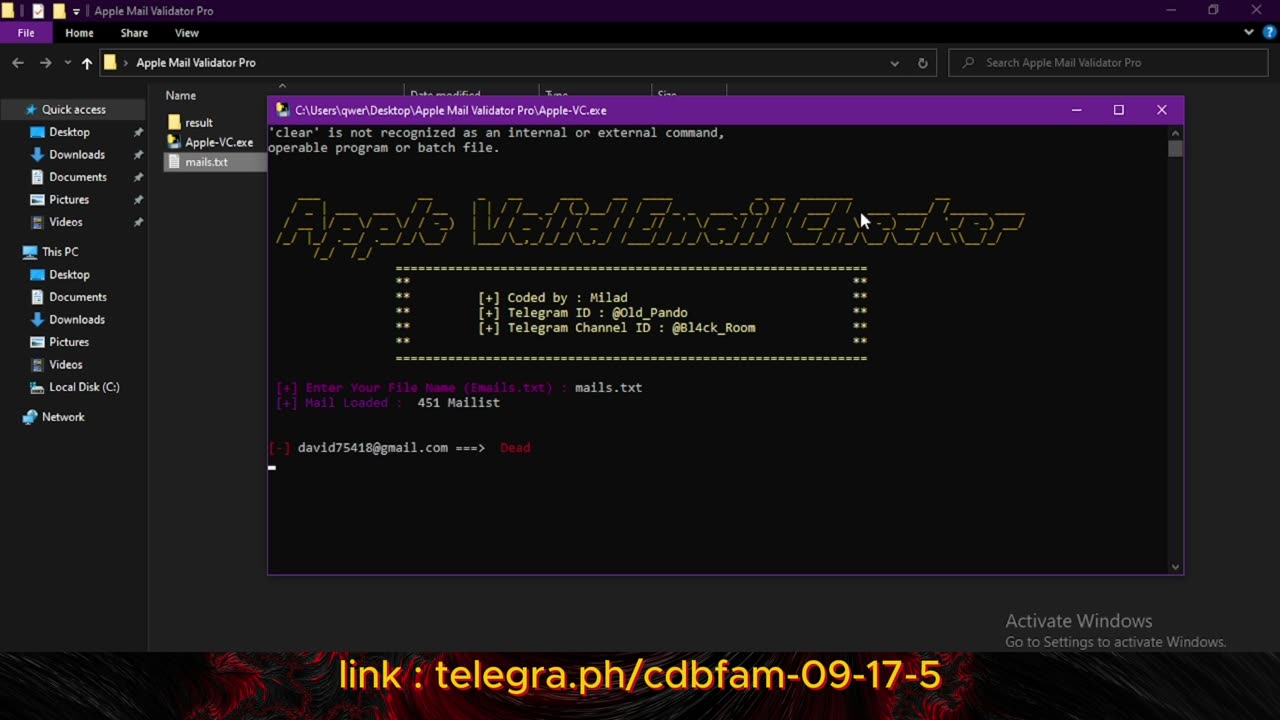Open the Quick Access Toolbar customize dropdown
This screenshot has height=720, width=1280.
pyautogui.click(x=76, y=12)
